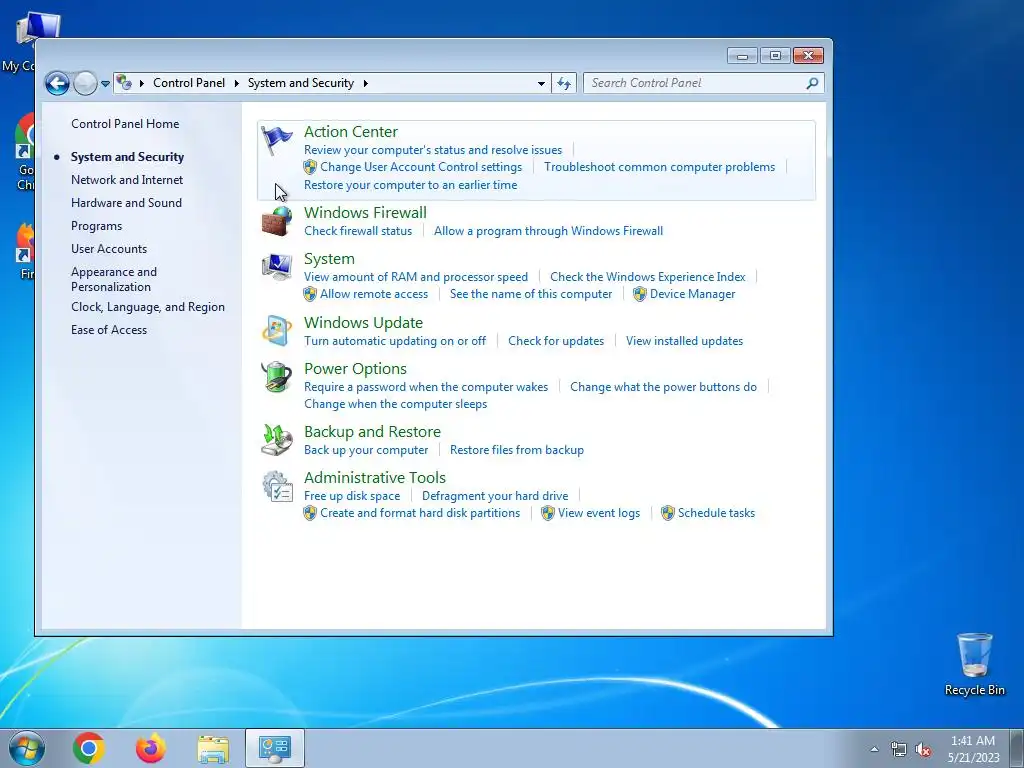Open Device Manager link

pos(692,294)
